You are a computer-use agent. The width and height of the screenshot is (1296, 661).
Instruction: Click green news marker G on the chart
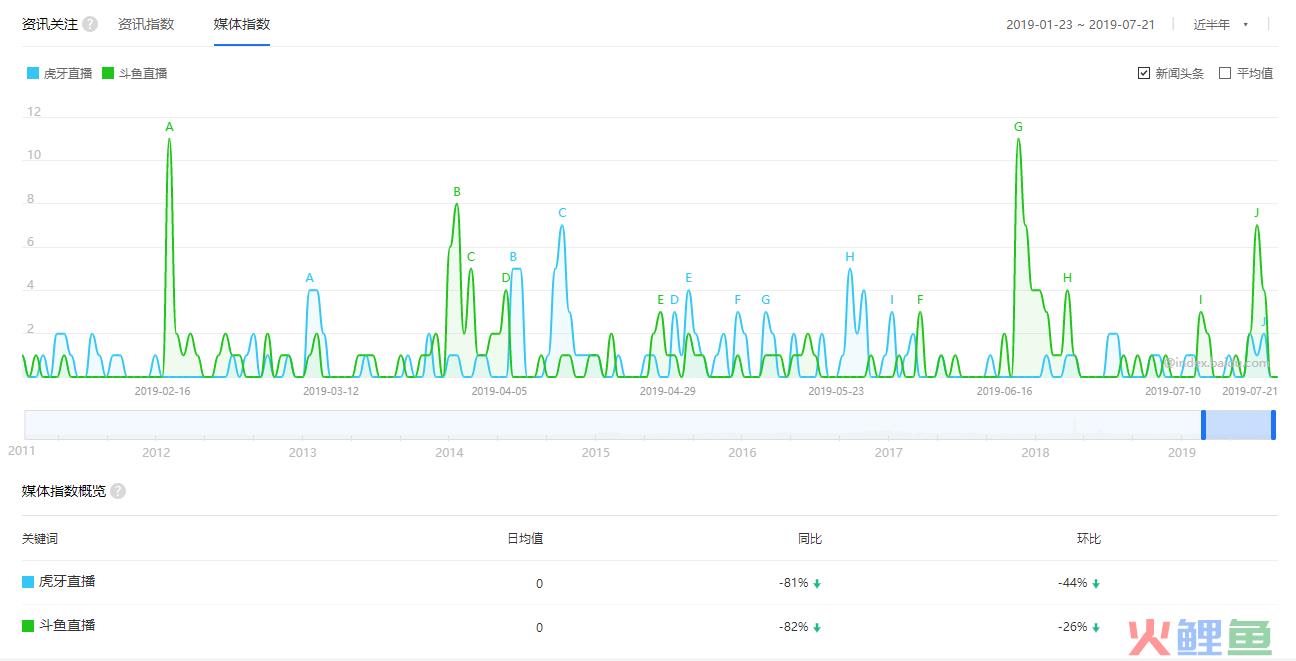(1018, 127)
